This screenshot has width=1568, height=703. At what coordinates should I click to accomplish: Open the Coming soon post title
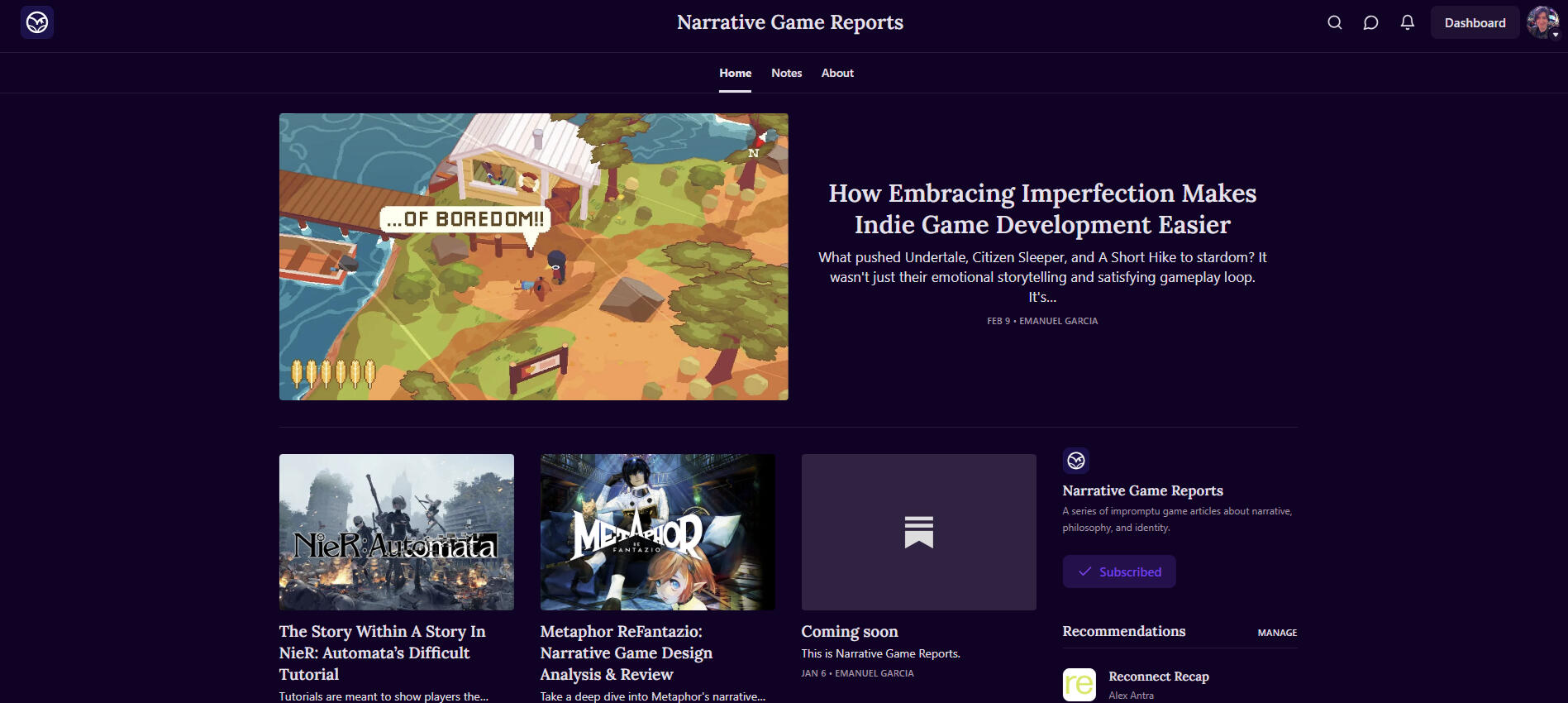tap(849, 631)
